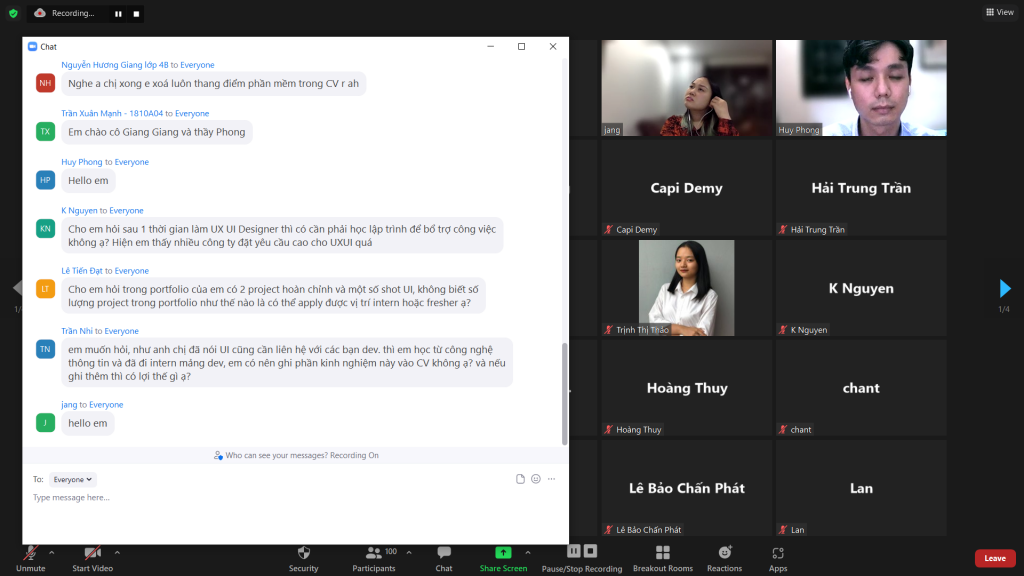The image size is (1024, 576).
Task: Turn on camera with Start Video
Action: [92, 559]
